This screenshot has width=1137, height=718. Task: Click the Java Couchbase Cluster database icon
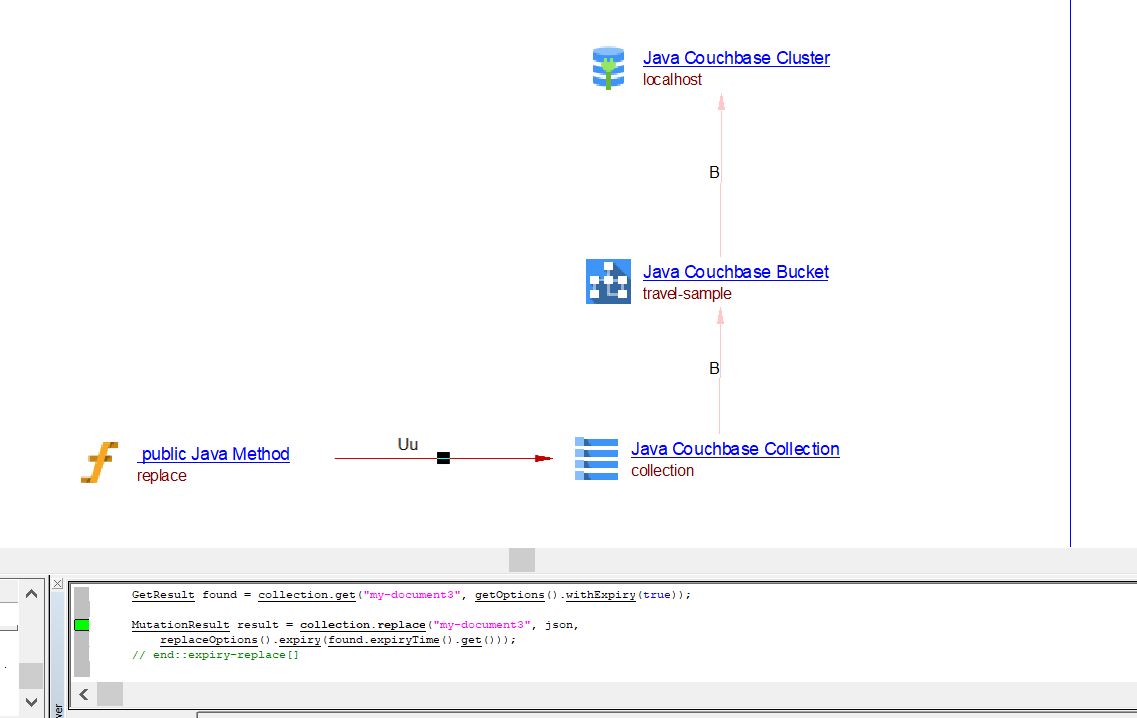click(608, 68)
